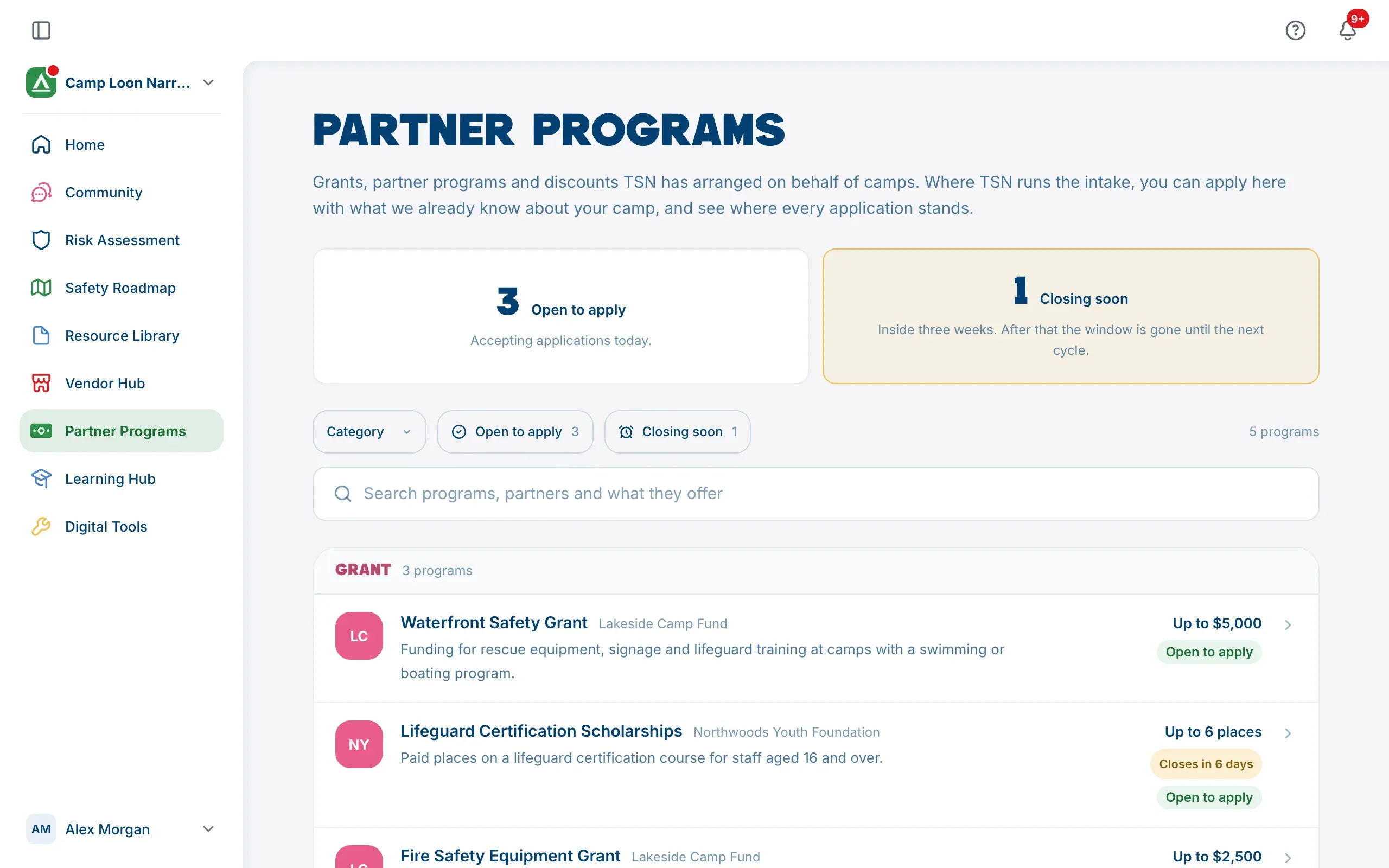Click the 3 Open to apply summary card
This screenshot has width=1389, height=868.
pyautogui.click(x=561, y=316)
